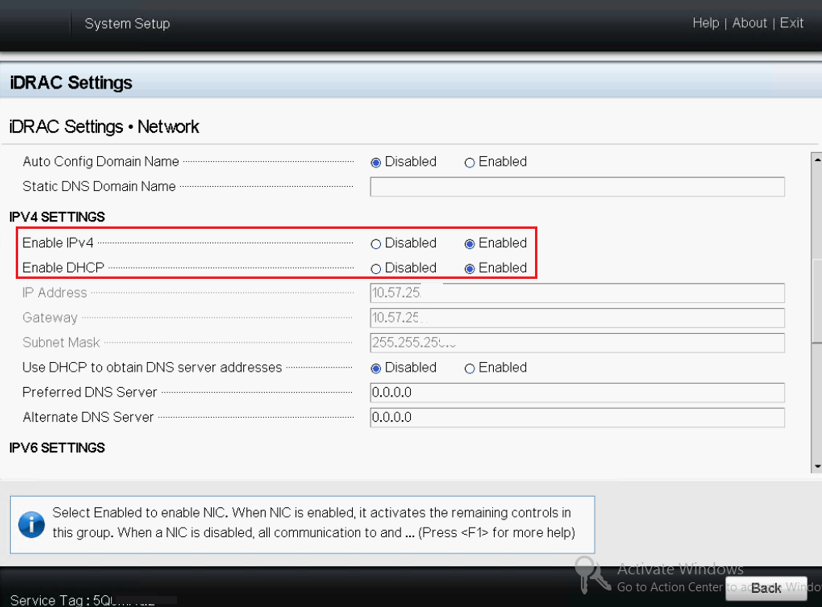Click the Preferred DNS Server field
Image resolution: width=822 pixels, height=607 pixels.
pyautogui.click(x=577, y=393)
